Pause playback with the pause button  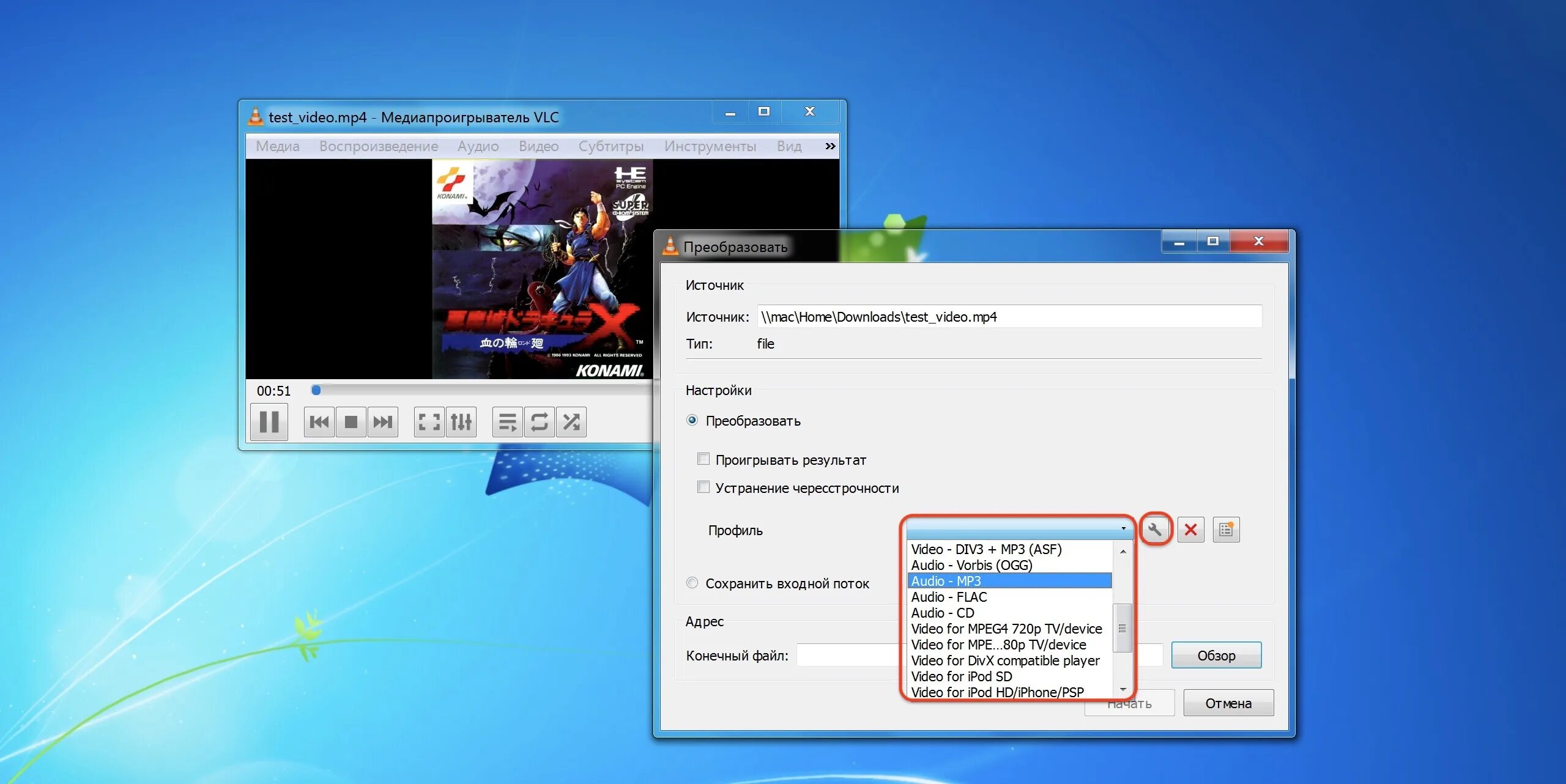pyautogui.click(x=269, y=422)
